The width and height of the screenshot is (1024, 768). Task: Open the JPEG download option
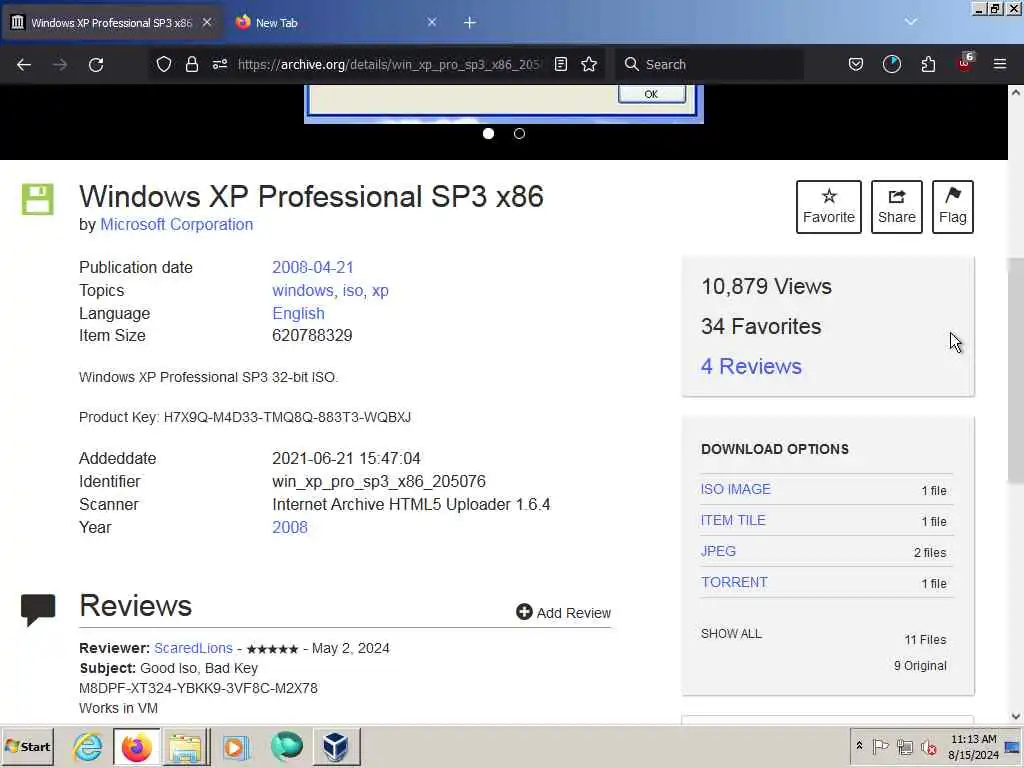click(718, 551)
